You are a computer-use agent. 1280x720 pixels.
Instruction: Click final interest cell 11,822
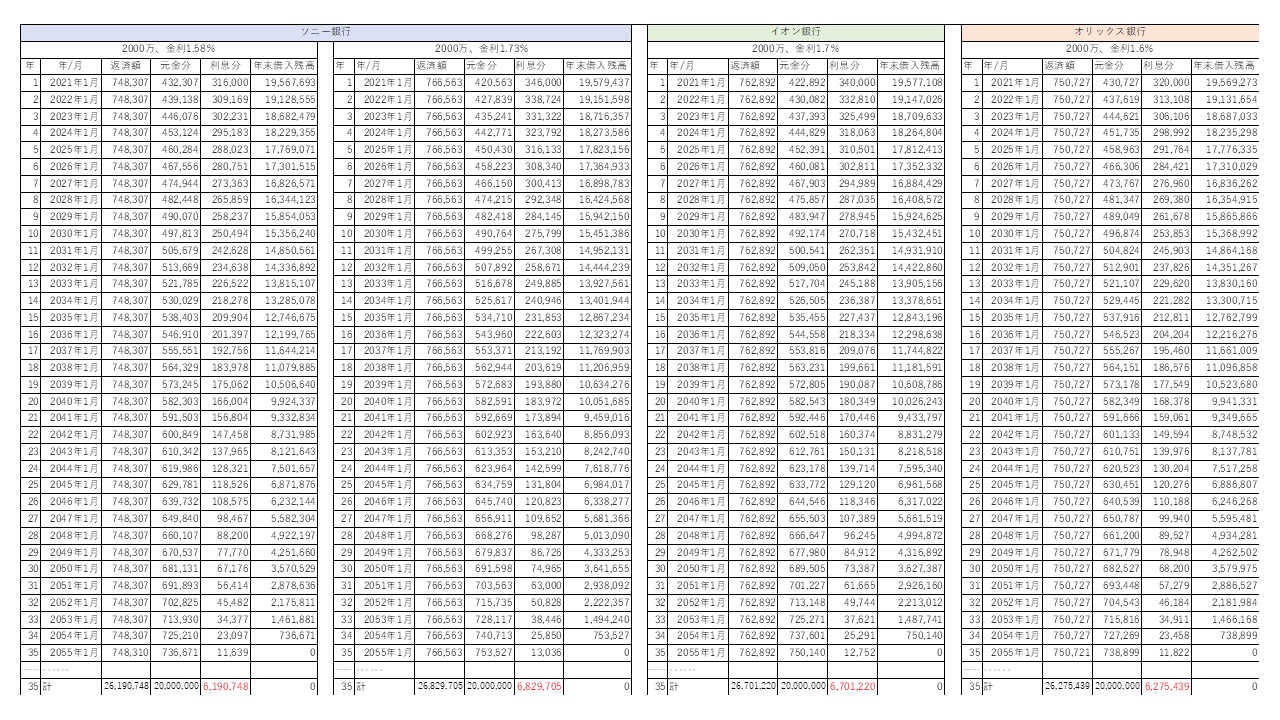click(x=1167, y=653)
